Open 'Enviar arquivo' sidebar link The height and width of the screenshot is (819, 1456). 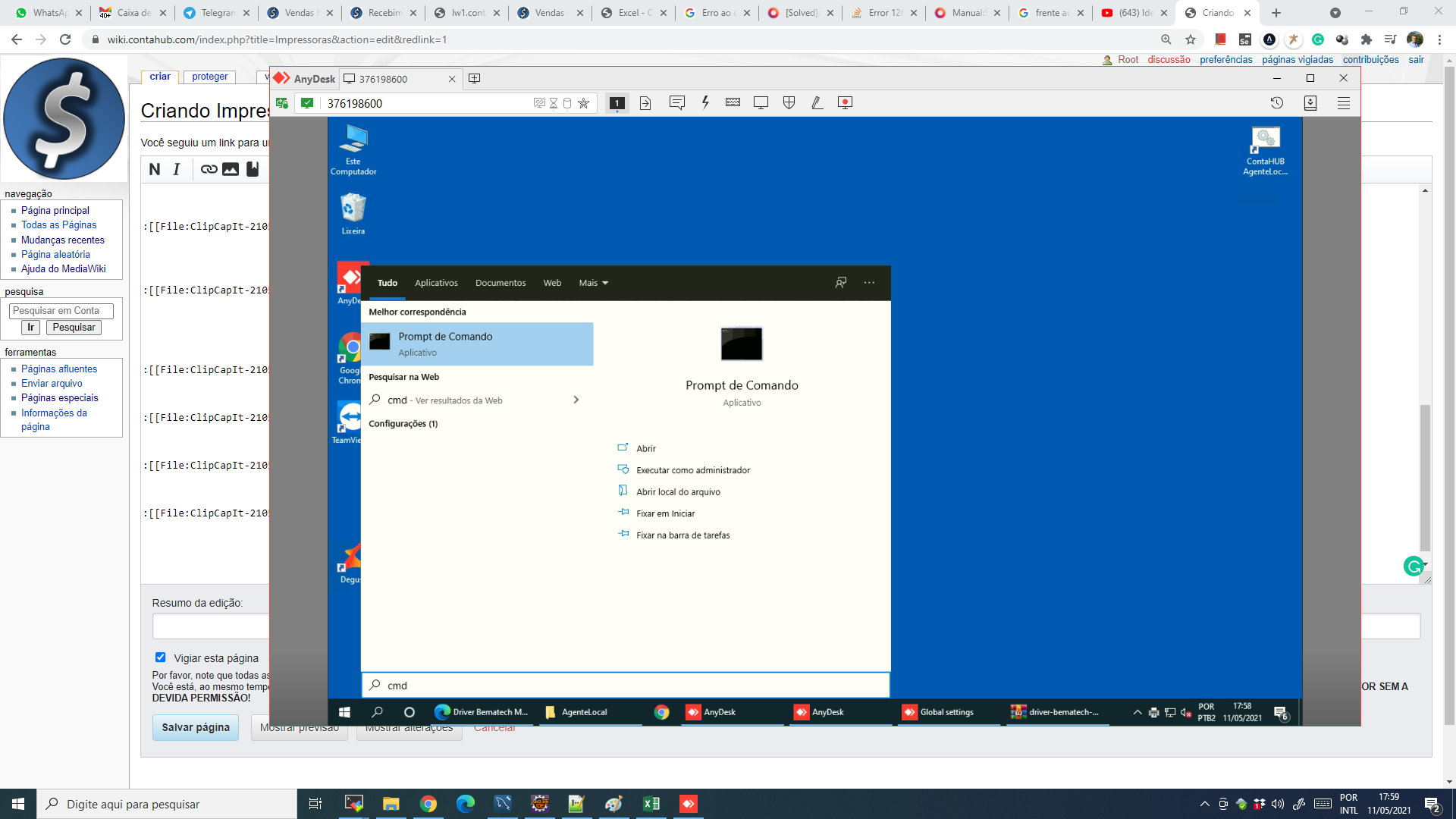(x=52, y=383)
